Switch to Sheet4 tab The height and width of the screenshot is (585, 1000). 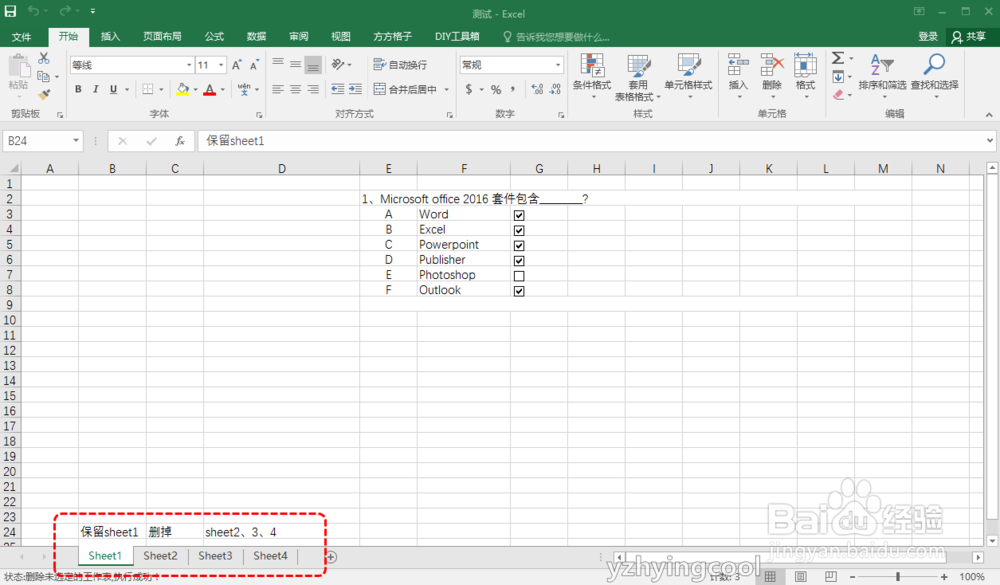270,556
